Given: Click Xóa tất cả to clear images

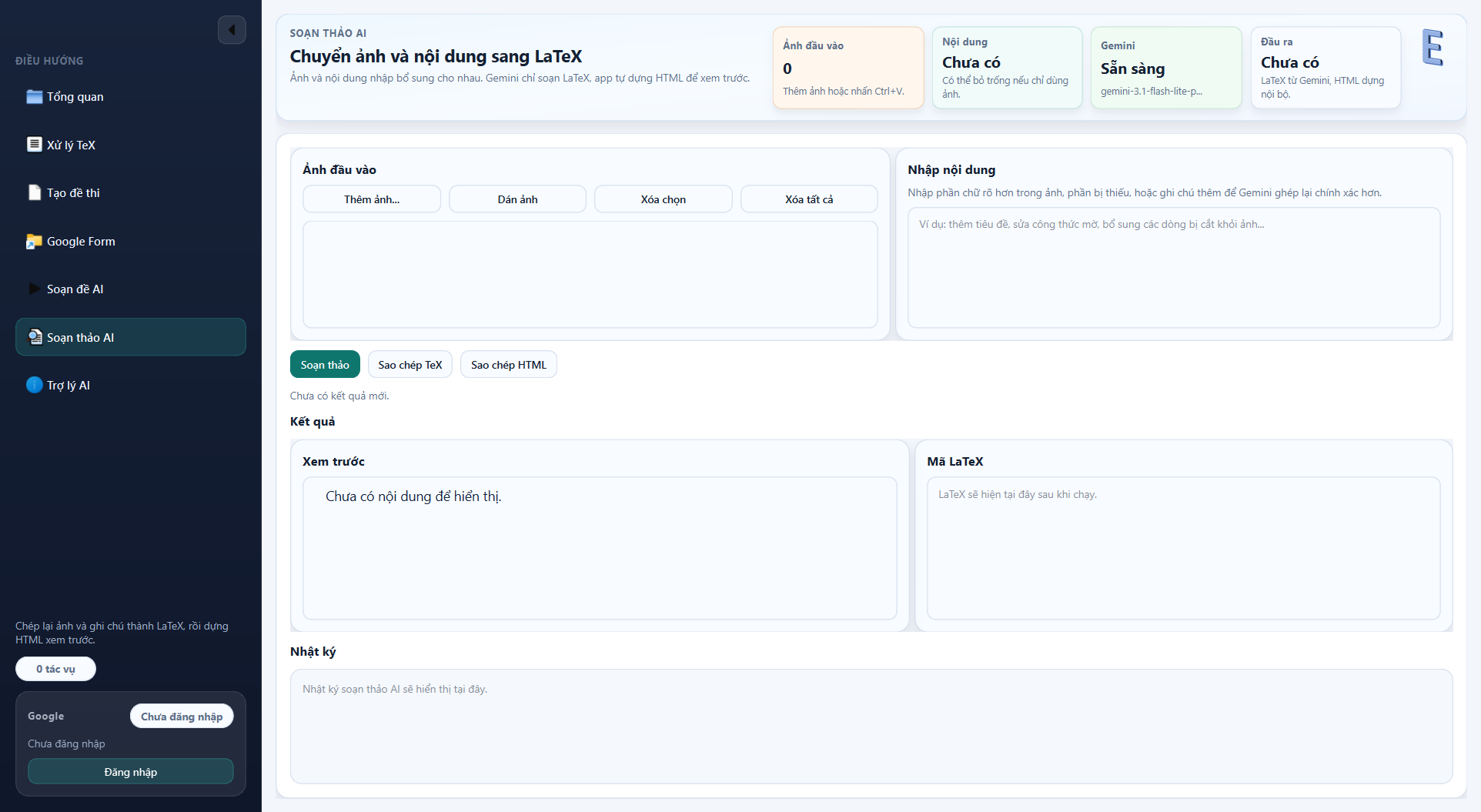Looking at the screenshot, I should pyautogui.click(x=808, y=199).
